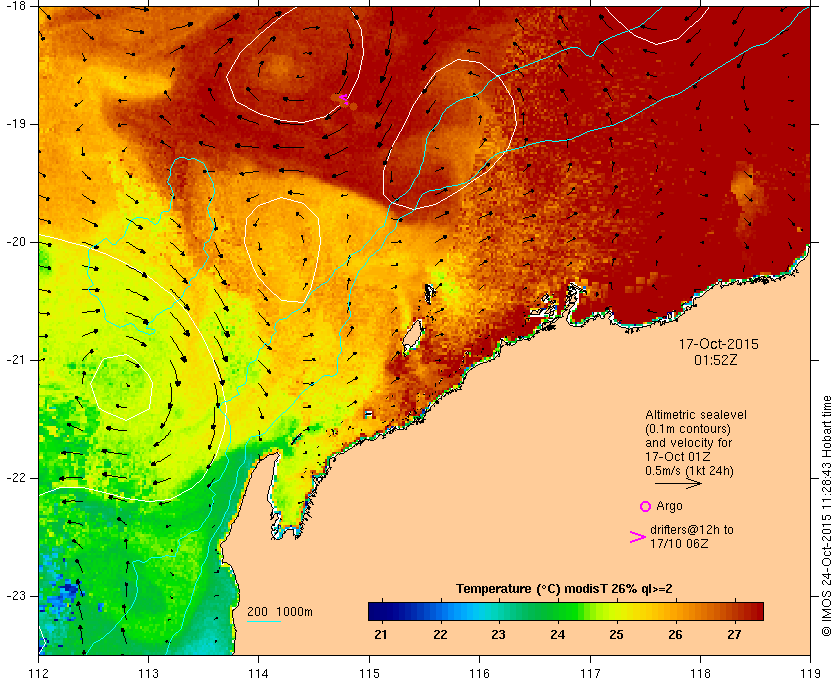This screenshot has width=840, height=680.
Task: Click the cyan 200 1000m depth legend line
Action: (x=264, y=622)
